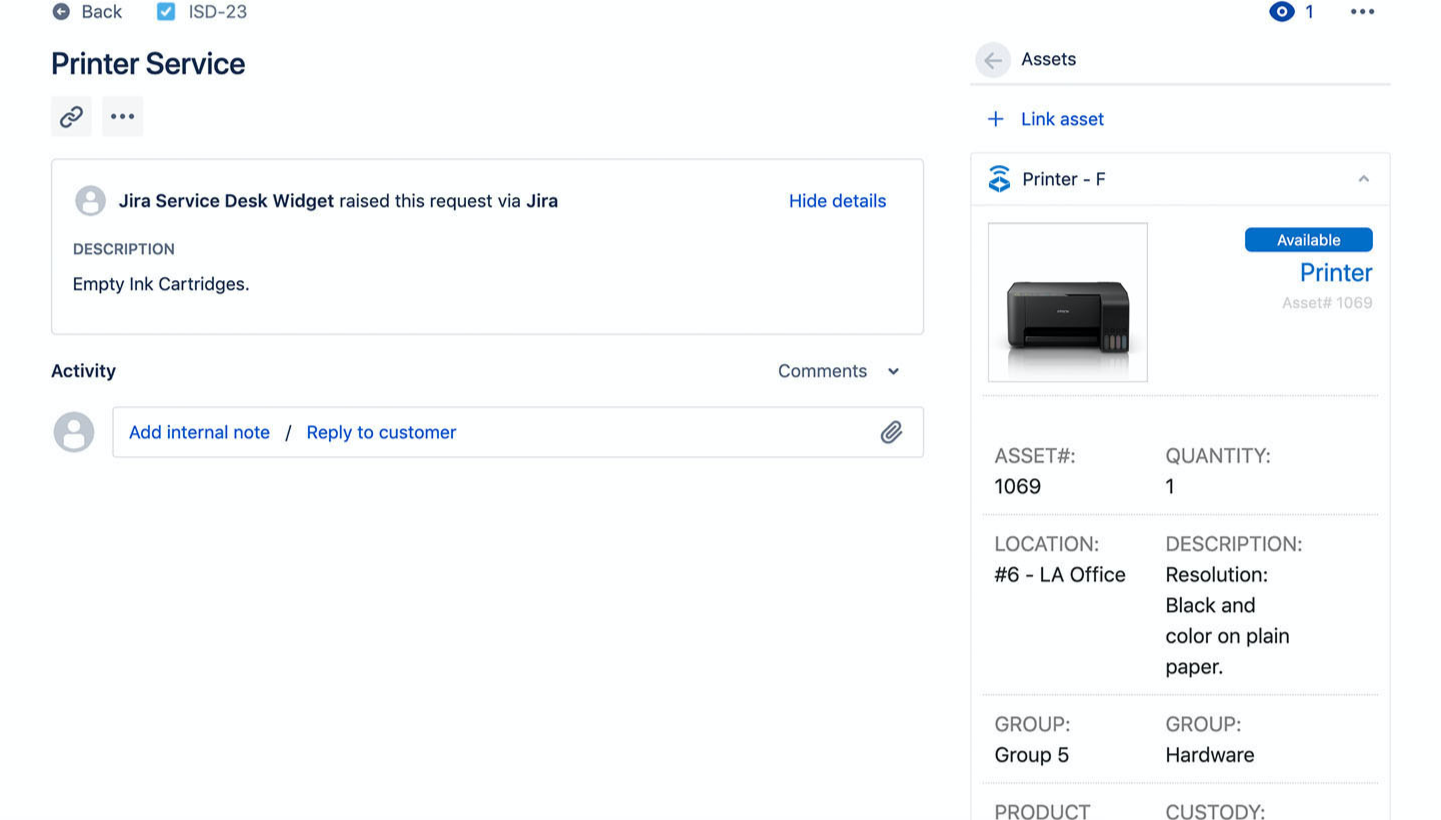
Task: Click the paperclip attachment icon
Action: (x=891, y=432)
